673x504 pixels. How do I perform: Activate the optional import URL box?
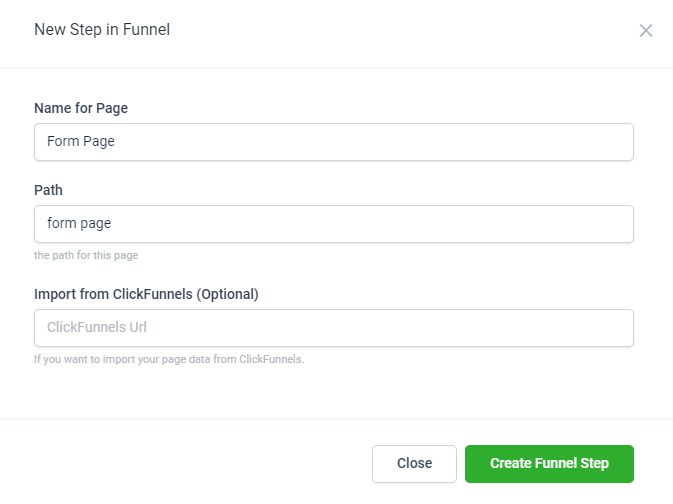333,328
